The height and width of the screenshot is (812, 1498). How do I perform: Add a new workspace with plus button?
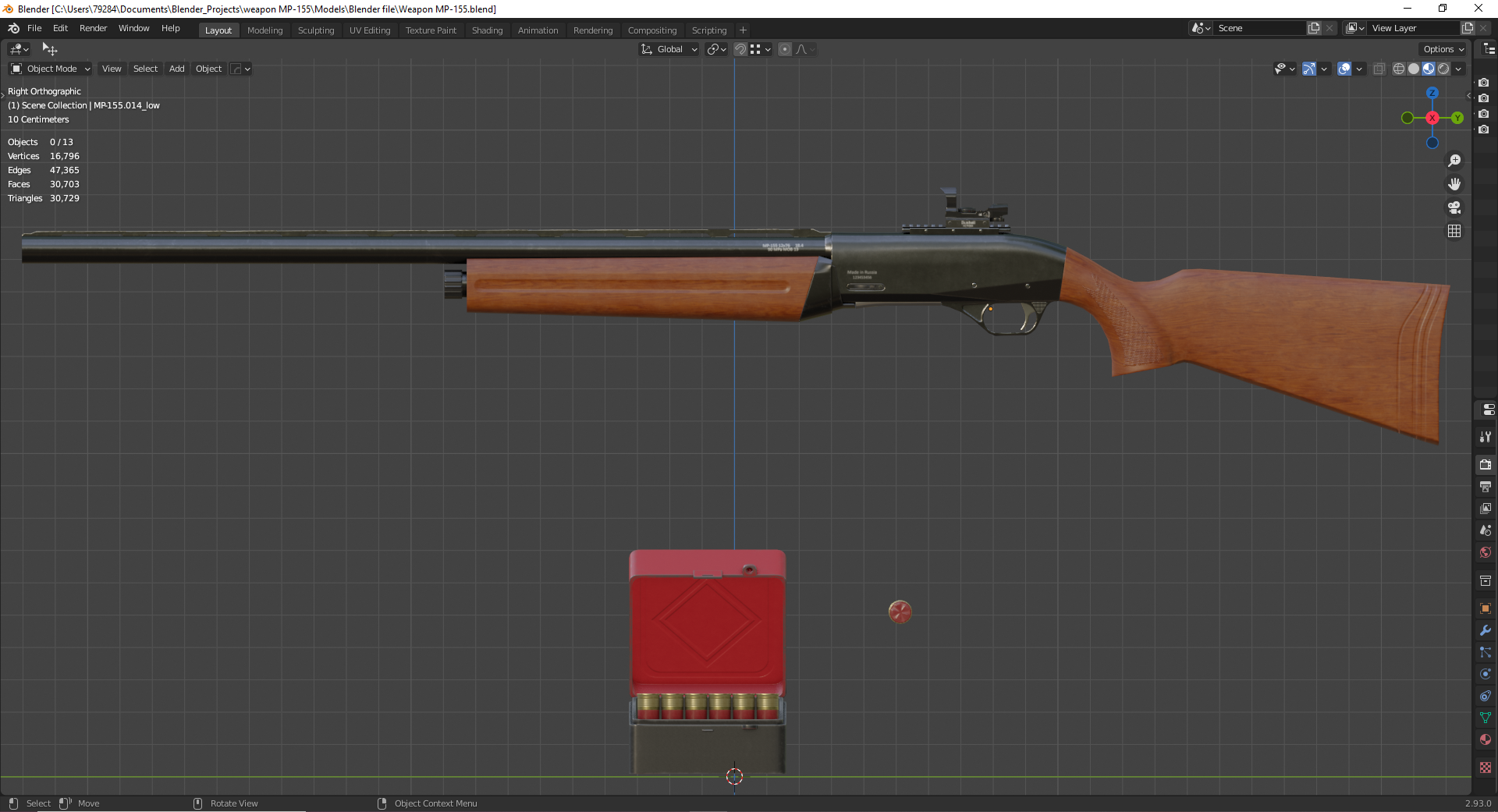pyautogui.click(x=743, y=30)
